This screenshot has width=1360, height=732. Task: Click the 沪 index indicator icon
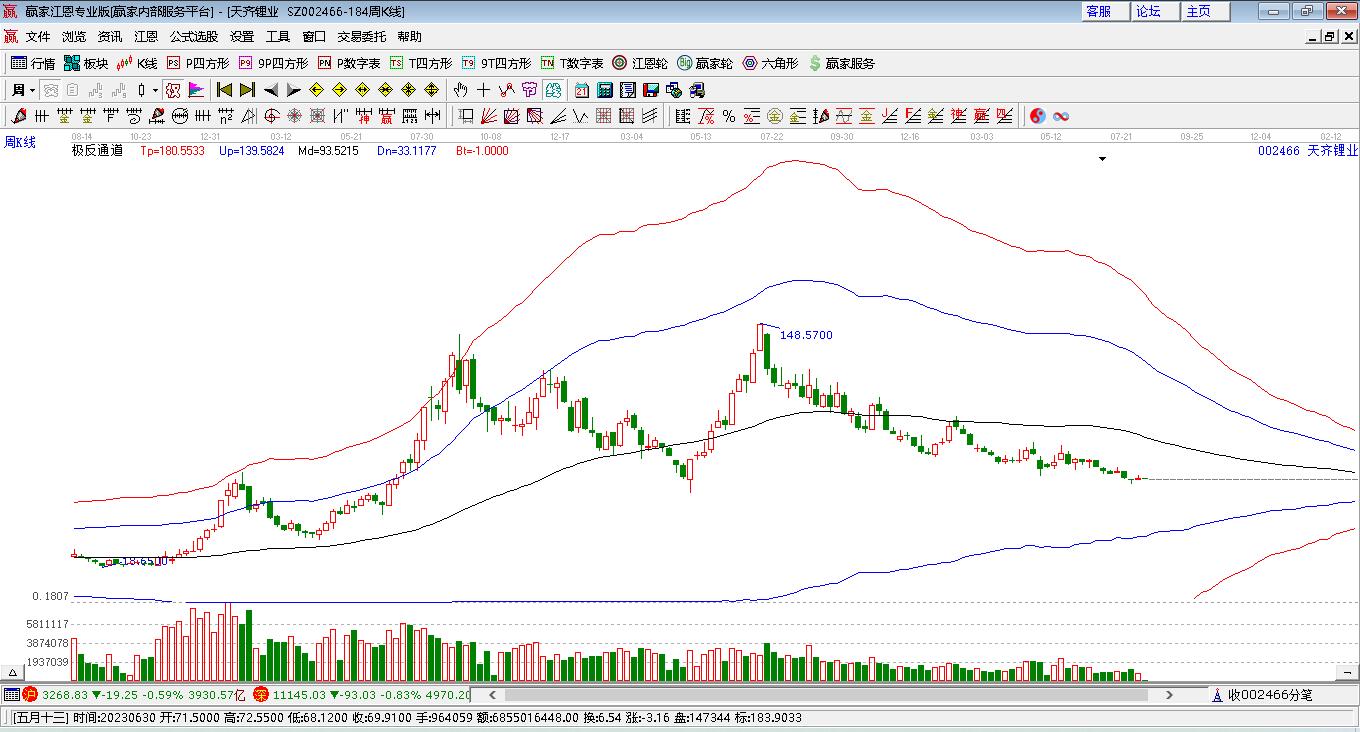click(30, 694)
